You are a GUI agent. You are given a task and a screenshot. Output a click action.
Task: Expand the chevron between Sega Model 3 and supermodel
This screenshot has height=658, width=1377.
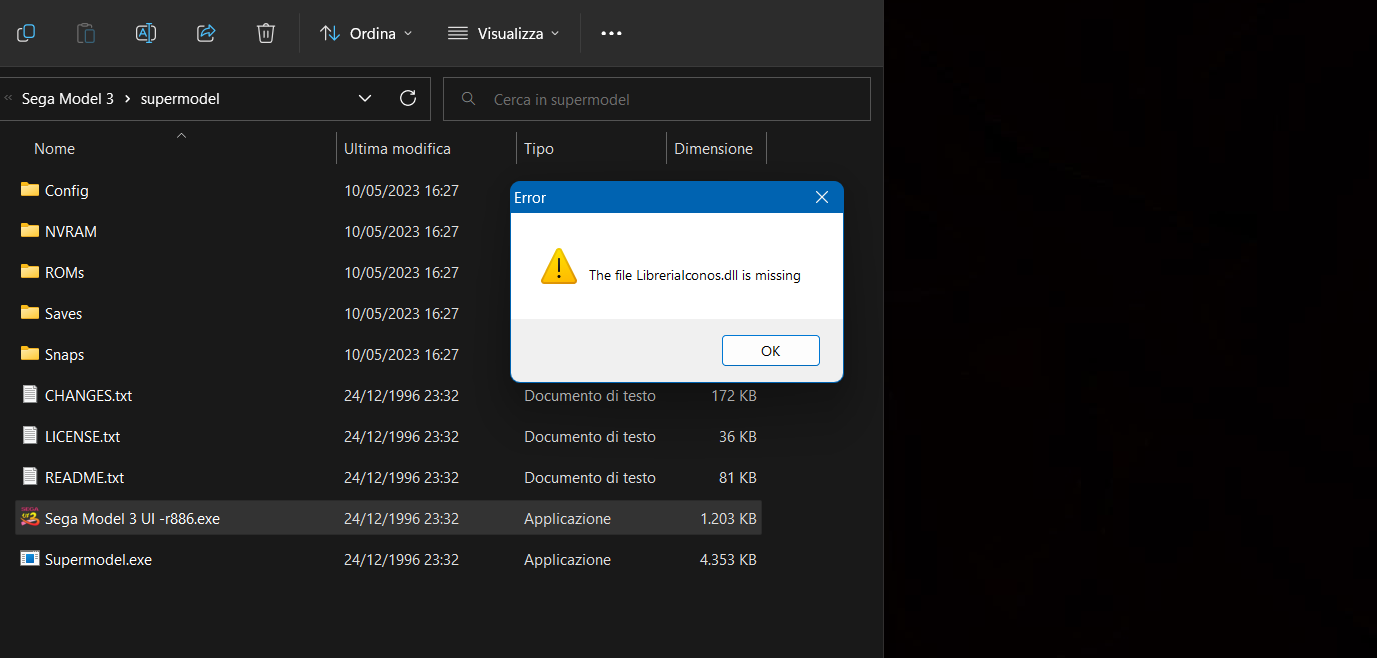(128, 99)
